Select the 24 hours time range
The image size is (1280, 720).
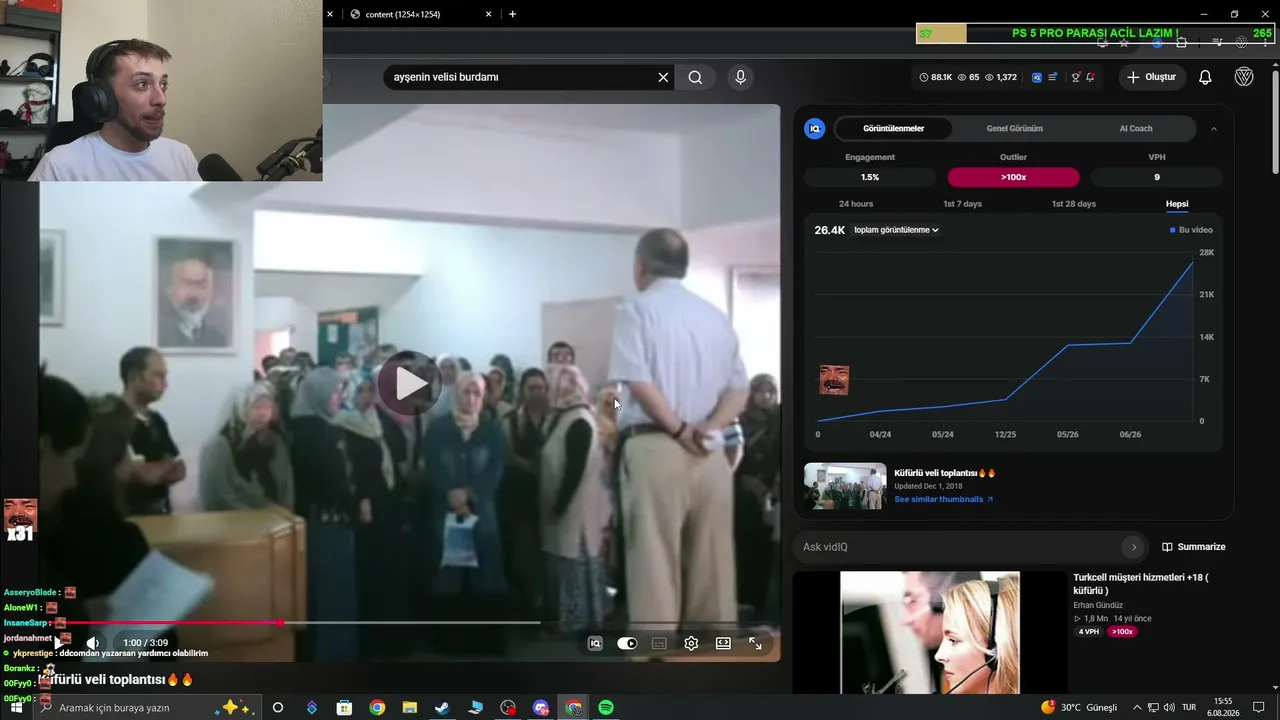point(855,204)
